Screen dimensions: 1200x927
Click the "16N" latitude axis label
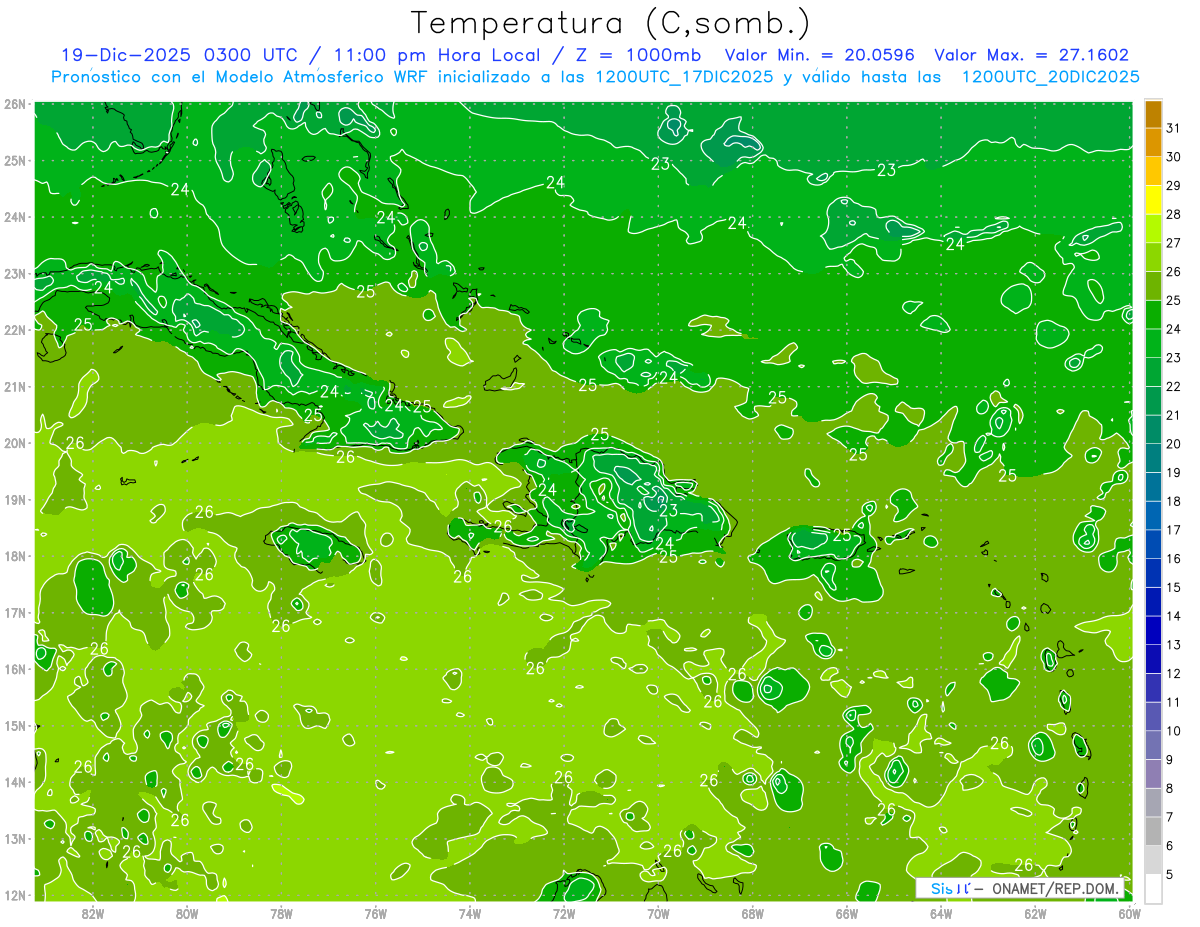[15, 669]
